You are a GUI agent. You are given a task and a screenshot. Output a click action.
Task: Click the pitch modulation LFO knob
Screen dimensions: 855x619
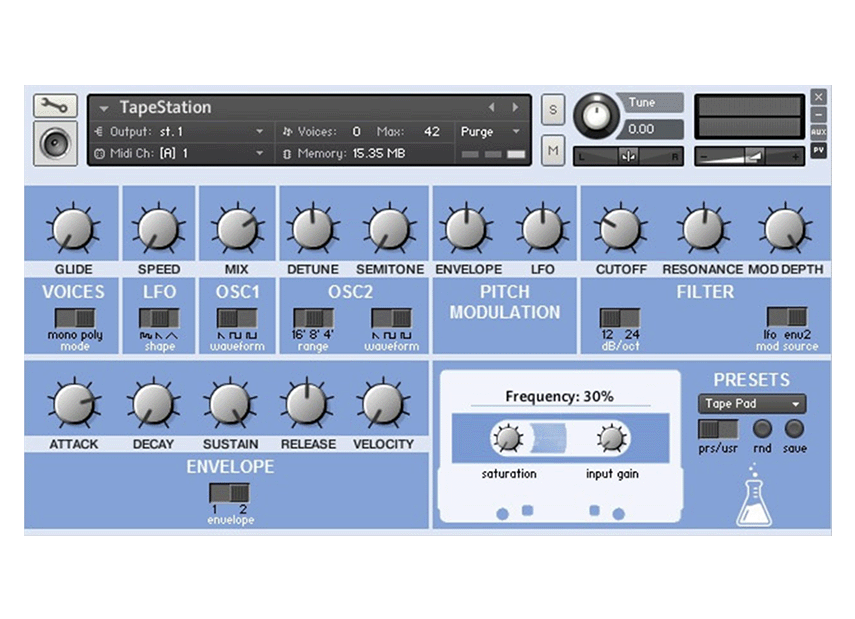click(x=543, y=229)
